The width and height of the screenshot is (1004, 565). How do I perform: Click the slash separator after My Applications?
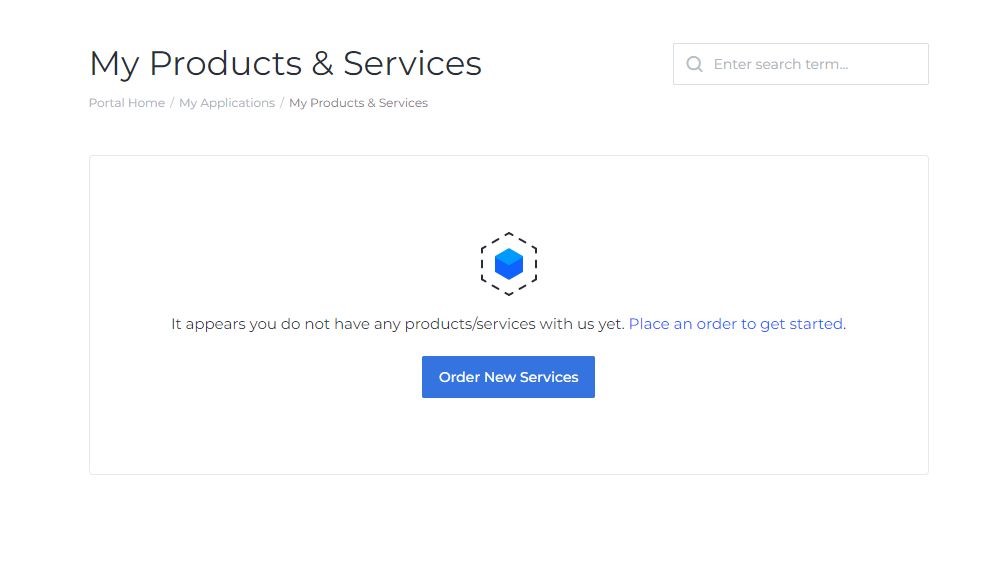click(282, 103)
